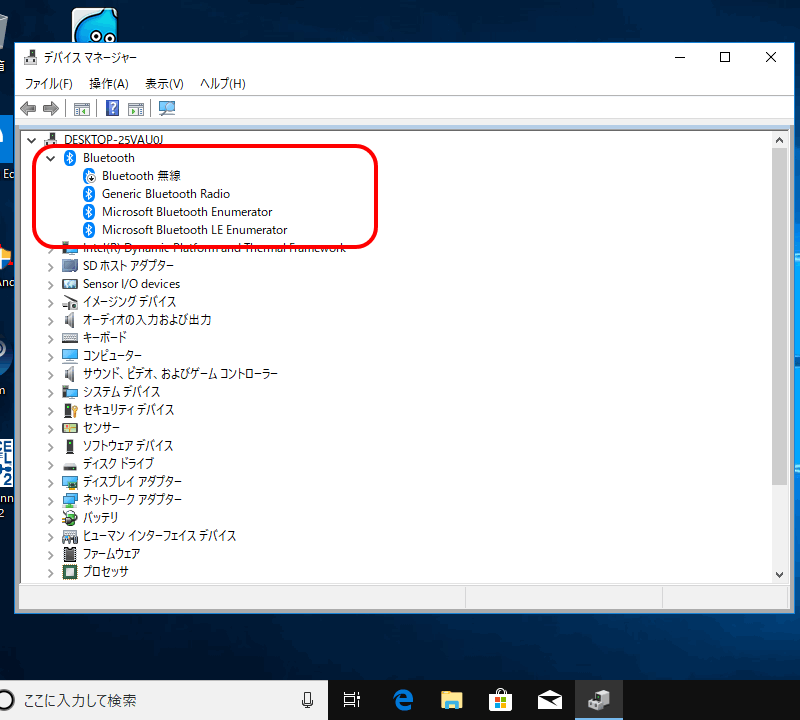Image resolution: width=800 pixels, height=720 pixels.
Task: Open the 表示(V) menu
Action: tap(164, 83)
